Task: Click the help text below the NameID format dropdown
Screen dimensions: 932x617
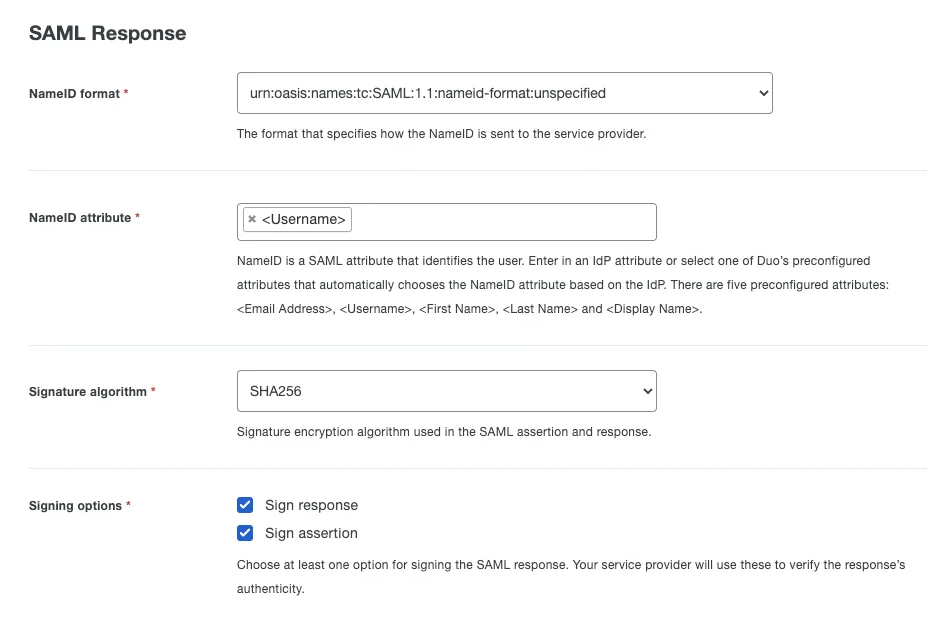Action: (441, 134)
